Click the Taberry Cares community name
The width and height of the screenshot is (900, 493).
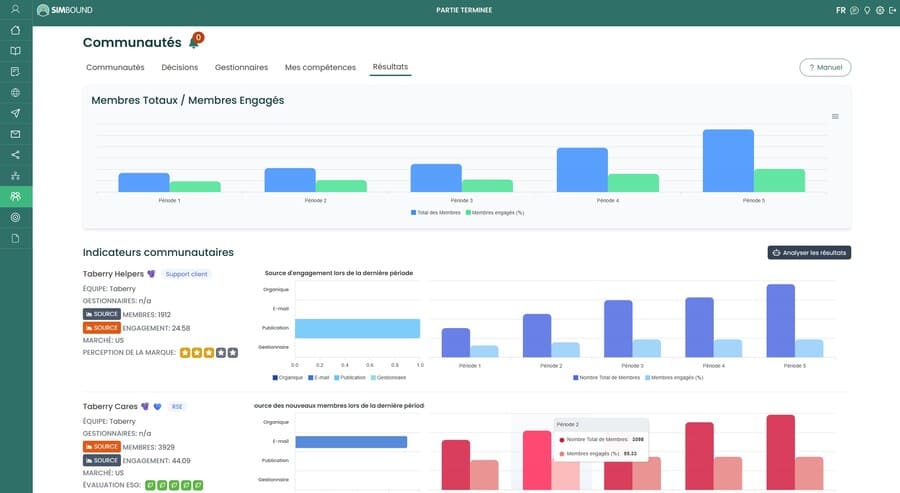110,406
